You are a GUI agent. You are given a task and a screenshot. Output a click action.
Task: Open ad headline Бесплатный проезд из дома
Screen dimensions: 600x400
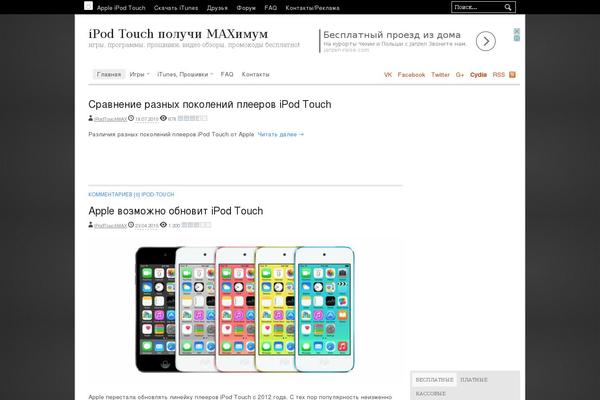pyautogui.click(x=392, y=35)
